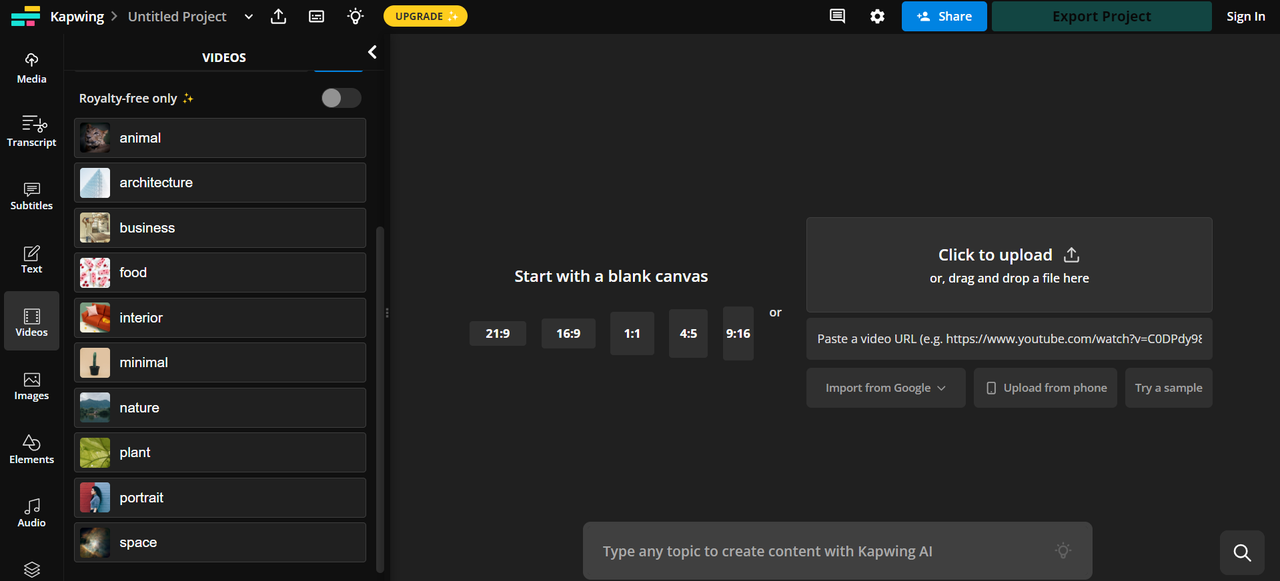Select the architecture video category
Viewport: 1280px width, 581px height.
[220, 183]
